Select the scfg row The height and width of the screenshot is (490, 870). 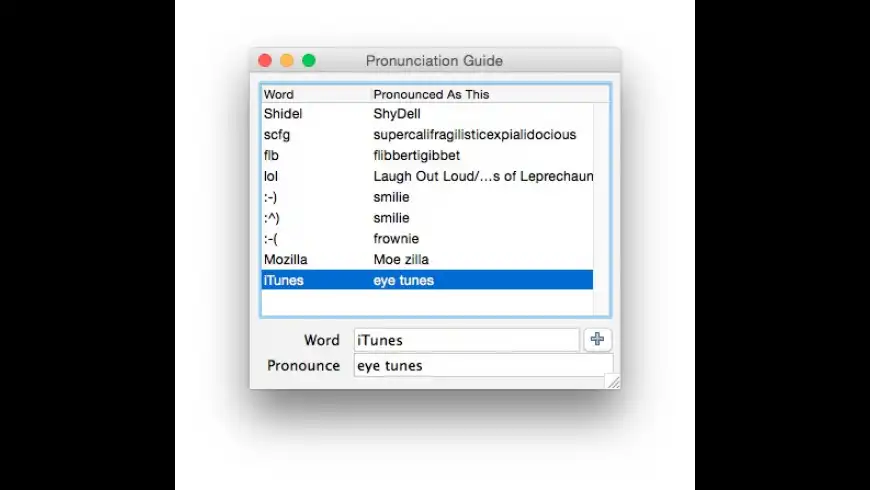pyautogui.click(x=427, y=134)
